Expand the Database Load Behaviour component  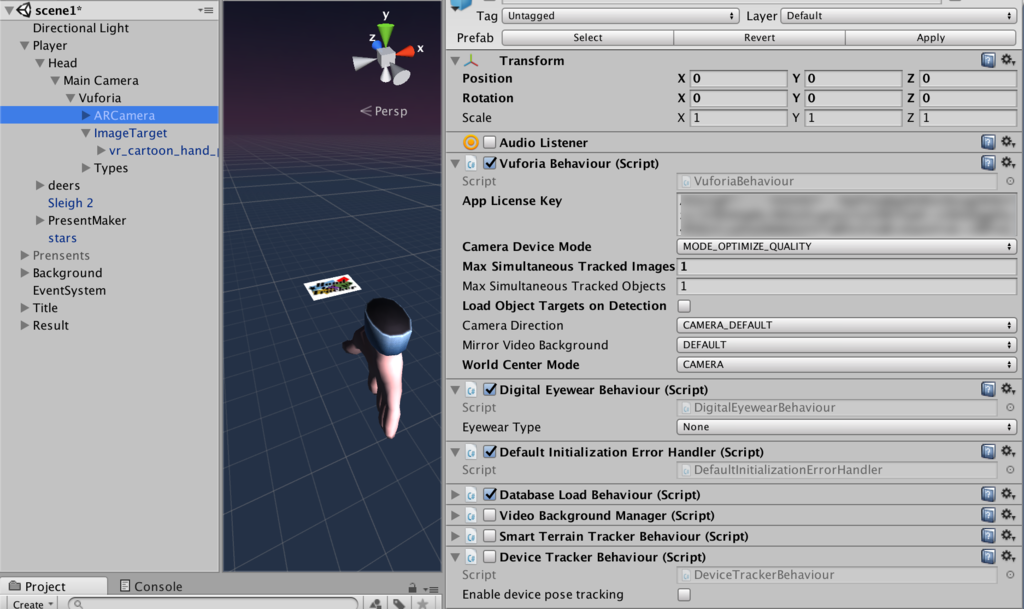(455, 495)
